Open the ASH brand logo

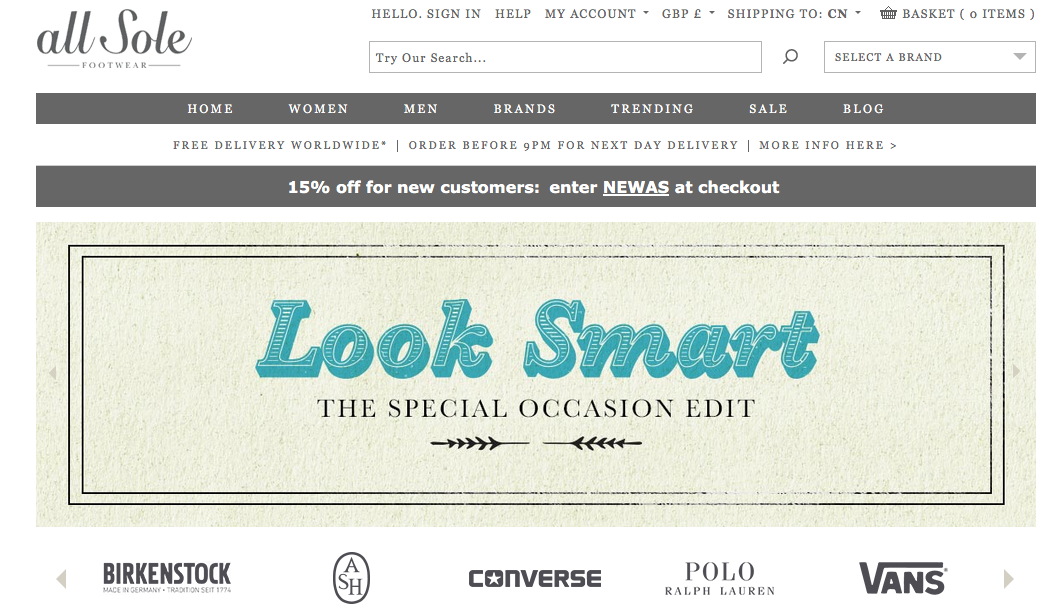click(352, 578)
